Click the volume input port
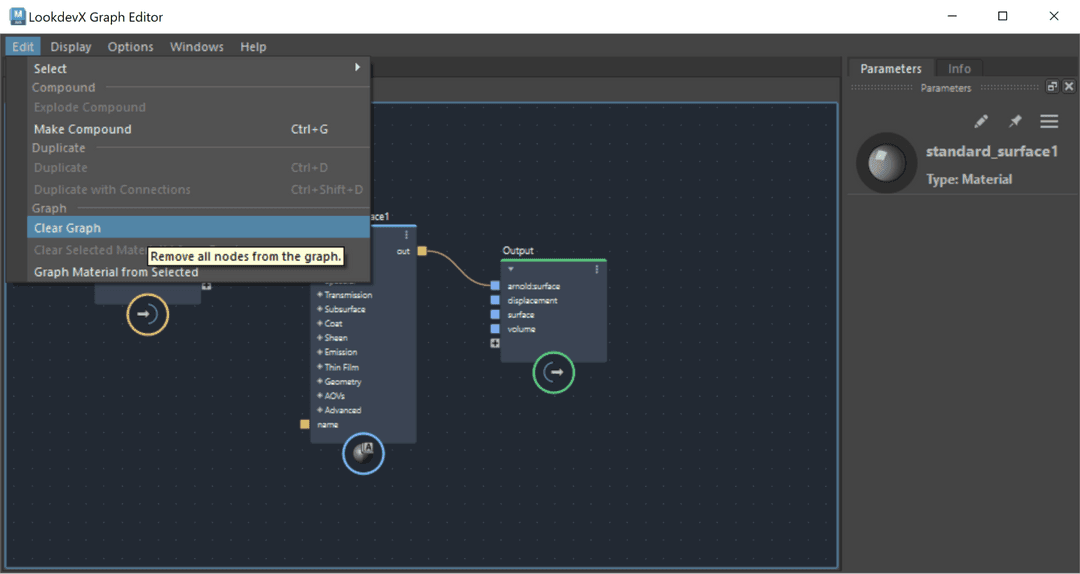Image resolution: width=1080 pixels, height=574 pixels. tap(495, 329)
